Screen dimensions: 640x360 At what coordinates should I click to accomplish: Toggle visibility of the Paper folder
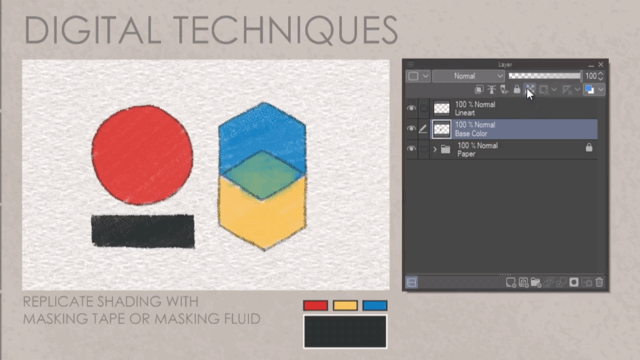pos(411,149)
